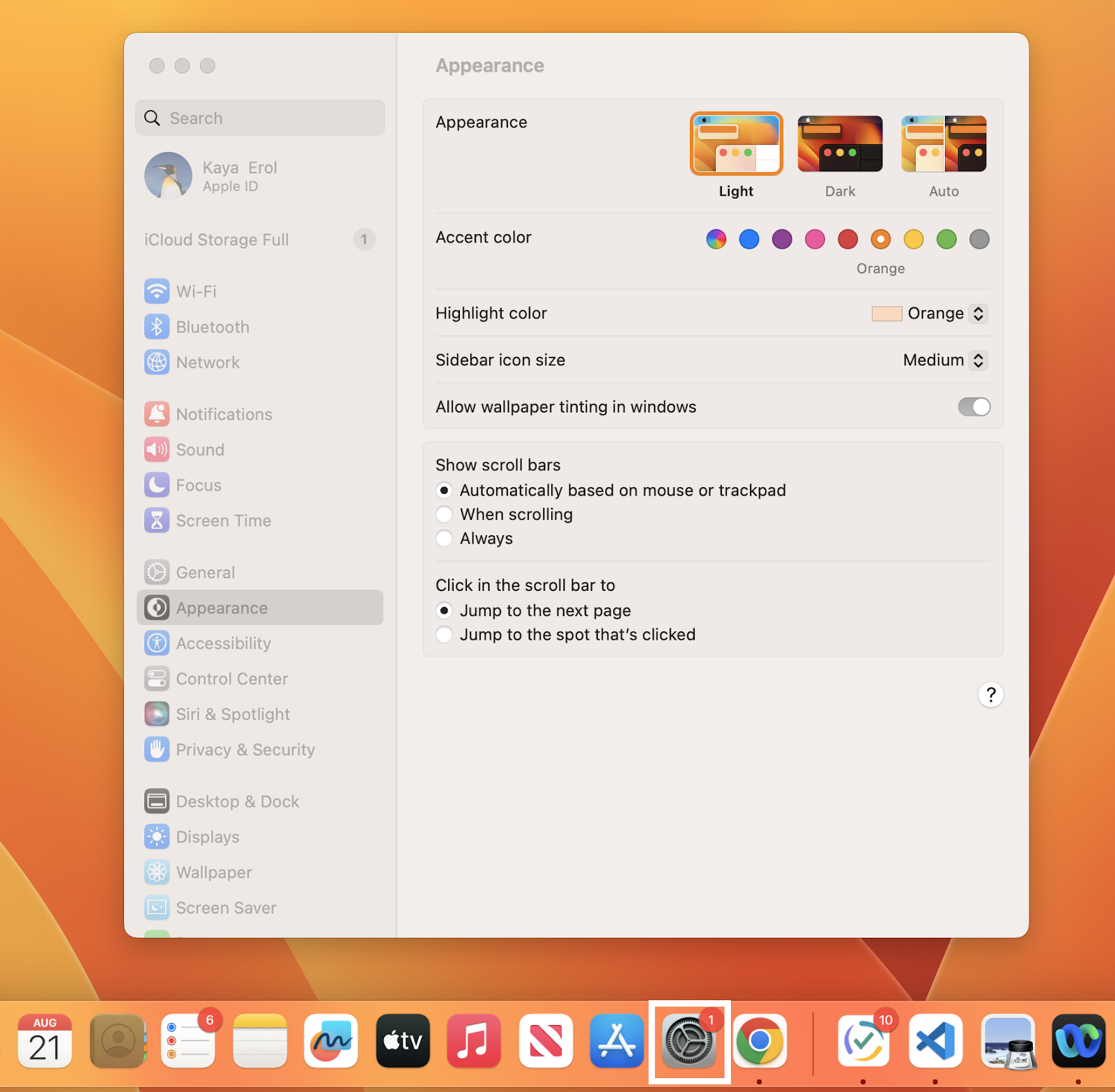Screen dimensions: 1115x1092
Task: Choose the Auto appearance thumbnail
Action: [944, 144]
